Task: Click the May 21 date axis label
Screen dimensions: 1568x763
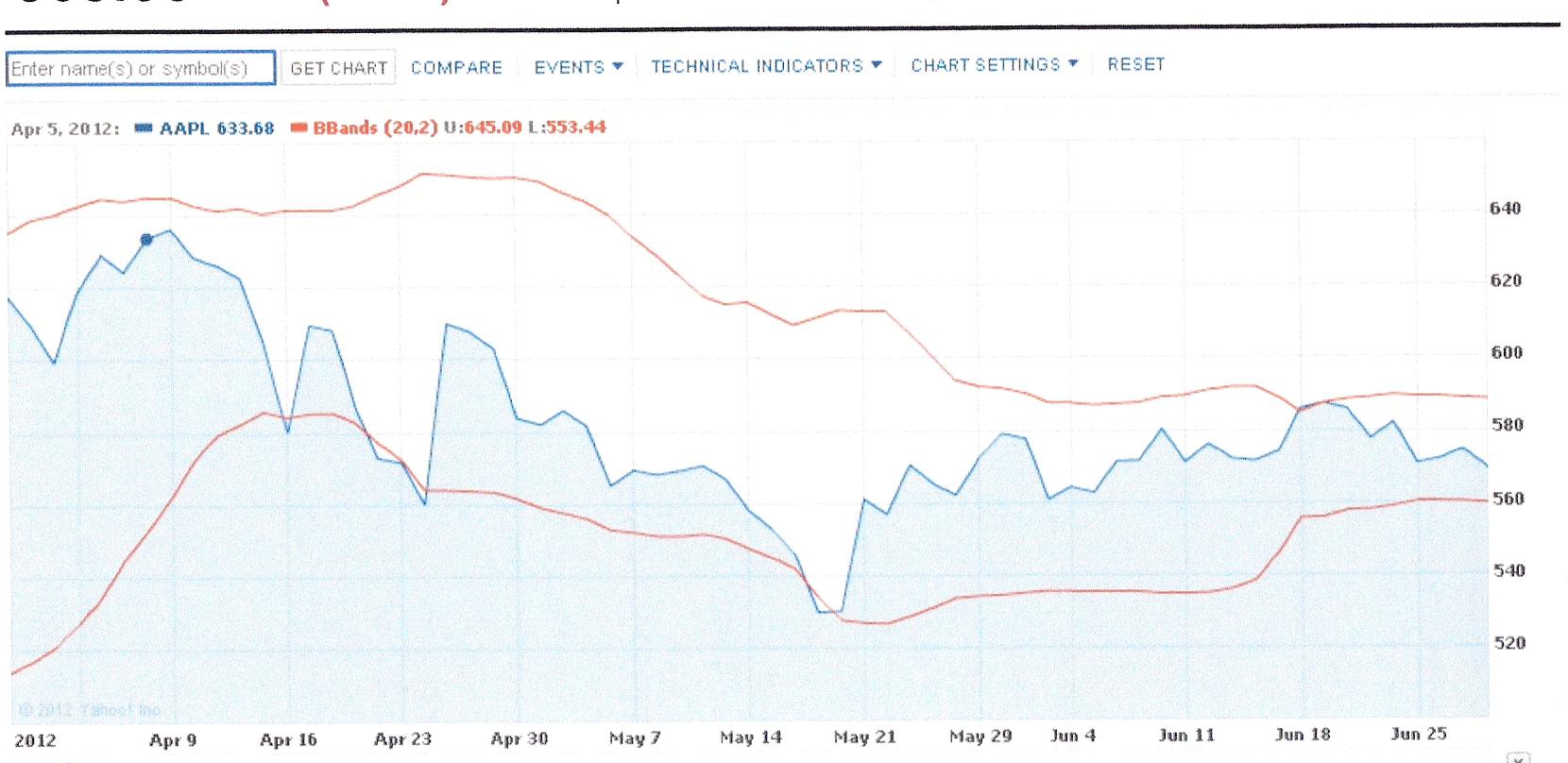Action: [x=865, y=737]
